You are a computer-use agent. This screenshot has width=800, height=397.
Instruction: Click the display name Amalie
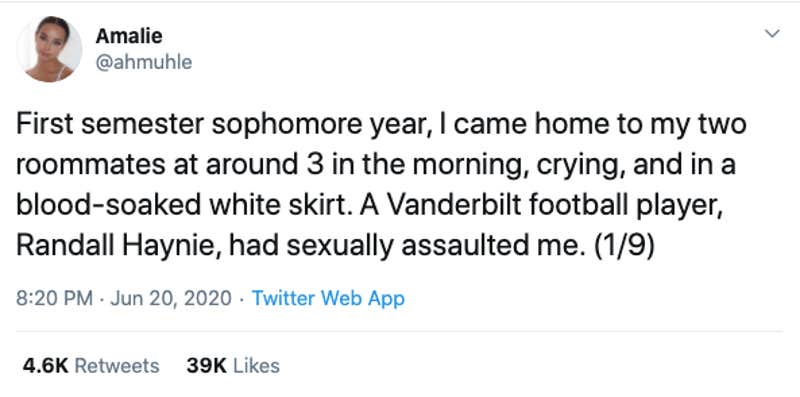[x=129, y=36]
